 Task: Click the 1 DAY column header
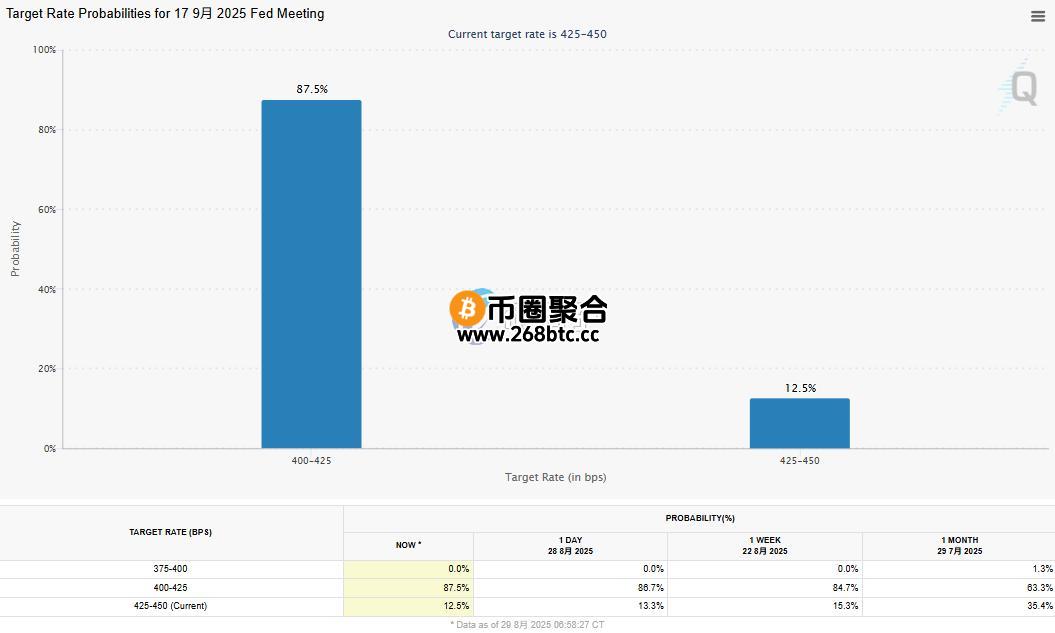570,546
